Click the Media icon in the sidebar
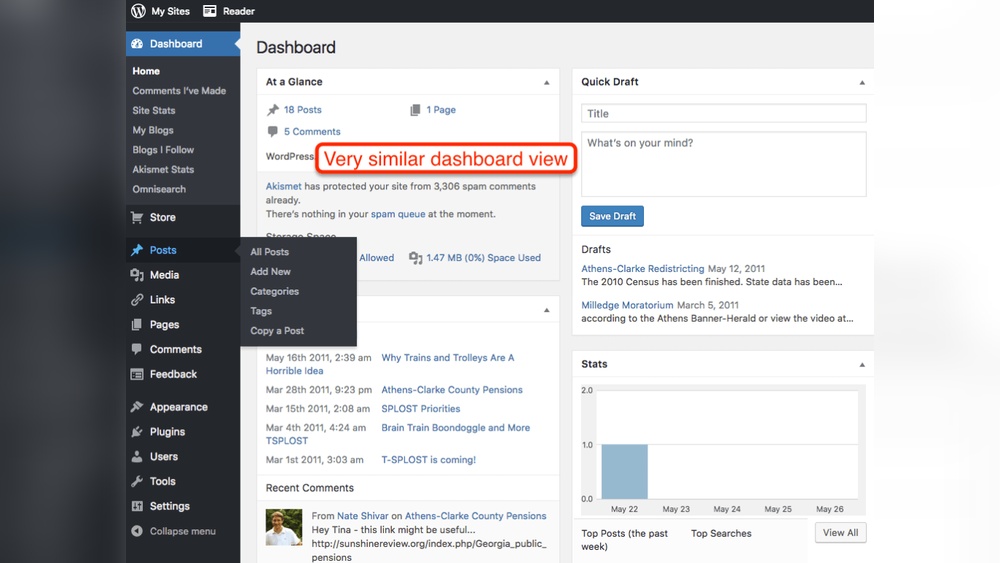This screenshot has height=563, width=1000. coord(137,275)
